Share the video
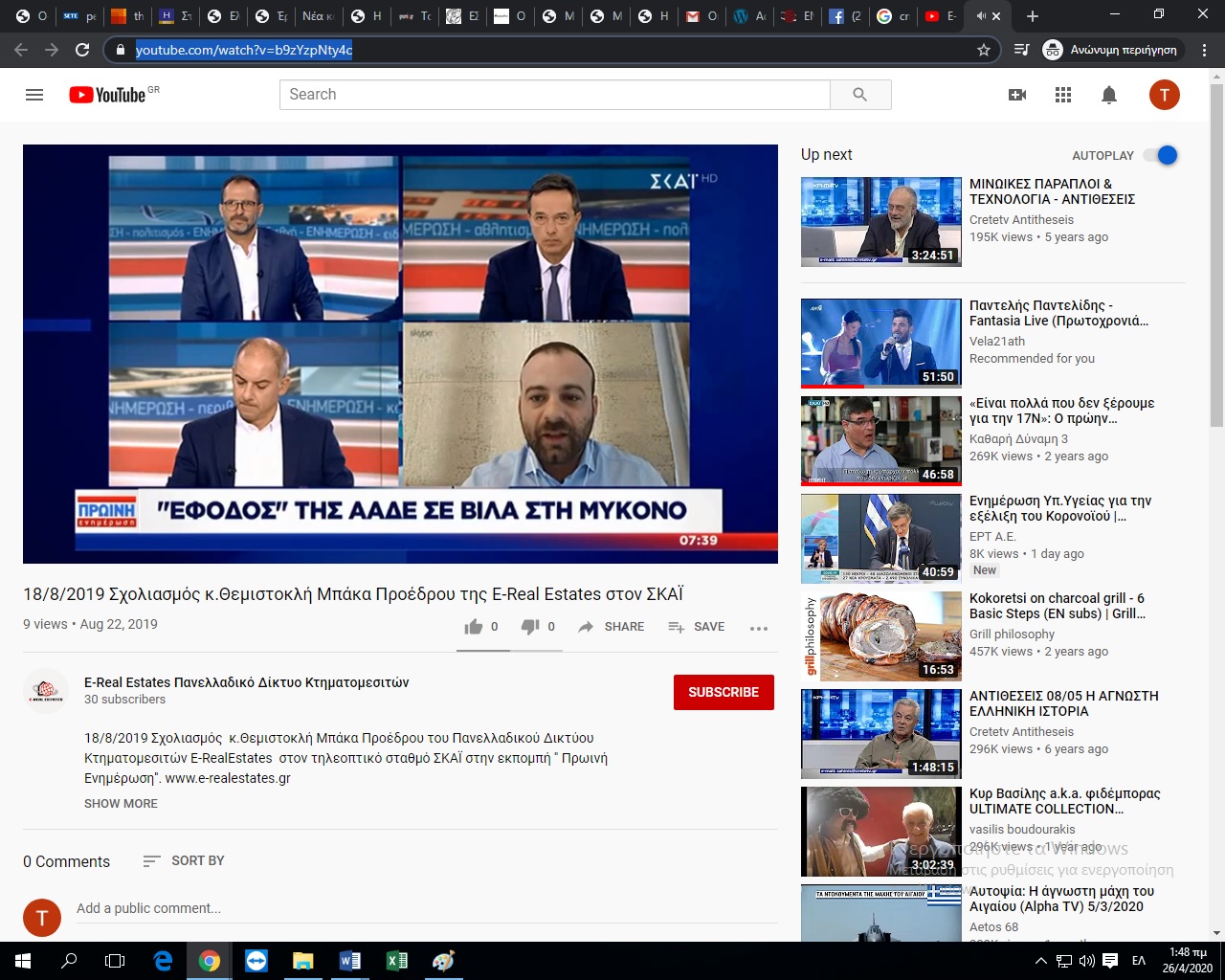The width and height of the screenshot is (1225, 980). (x=612, y=627)
